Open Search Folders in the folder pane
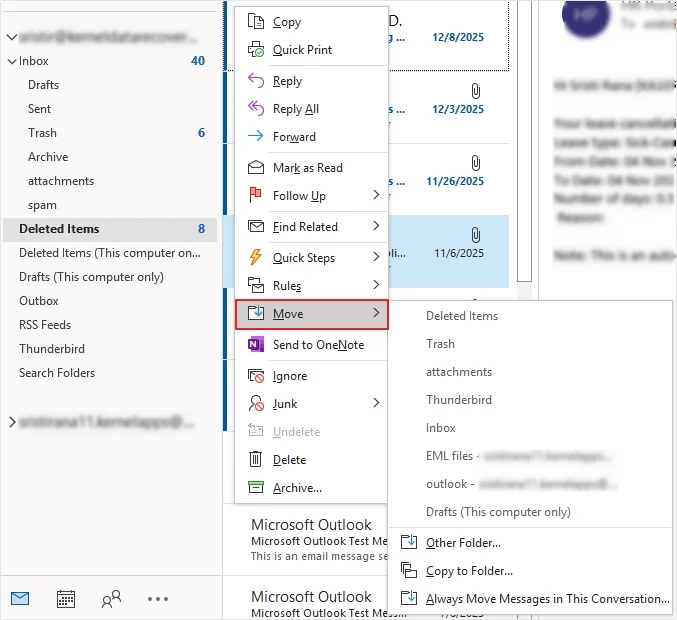This screenshot has height=620, width=677. pyautogui.click(x=57, y=373)
